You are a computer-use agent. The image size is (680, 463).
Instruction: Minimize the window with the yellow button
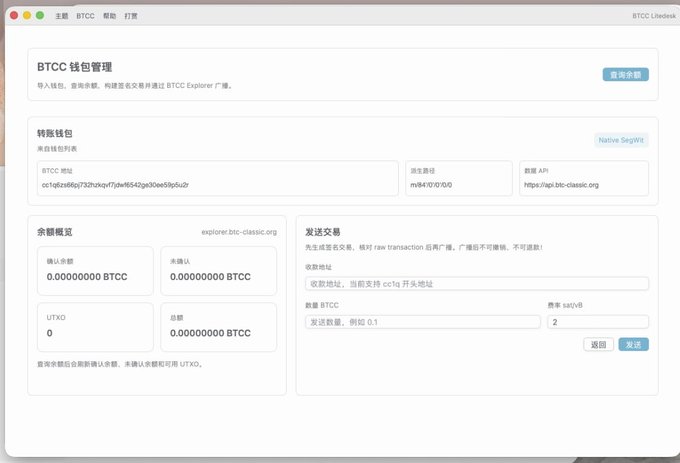point(27,16)
